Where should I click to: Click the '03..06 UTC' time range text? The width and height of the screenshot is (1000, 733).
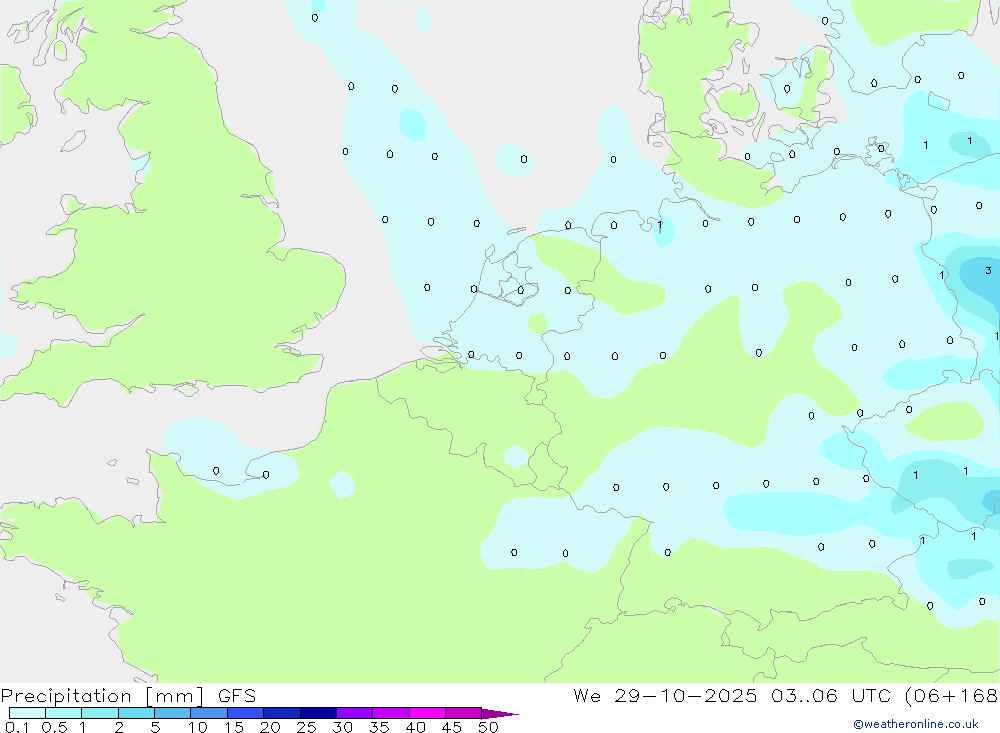(x=831, y=696)
